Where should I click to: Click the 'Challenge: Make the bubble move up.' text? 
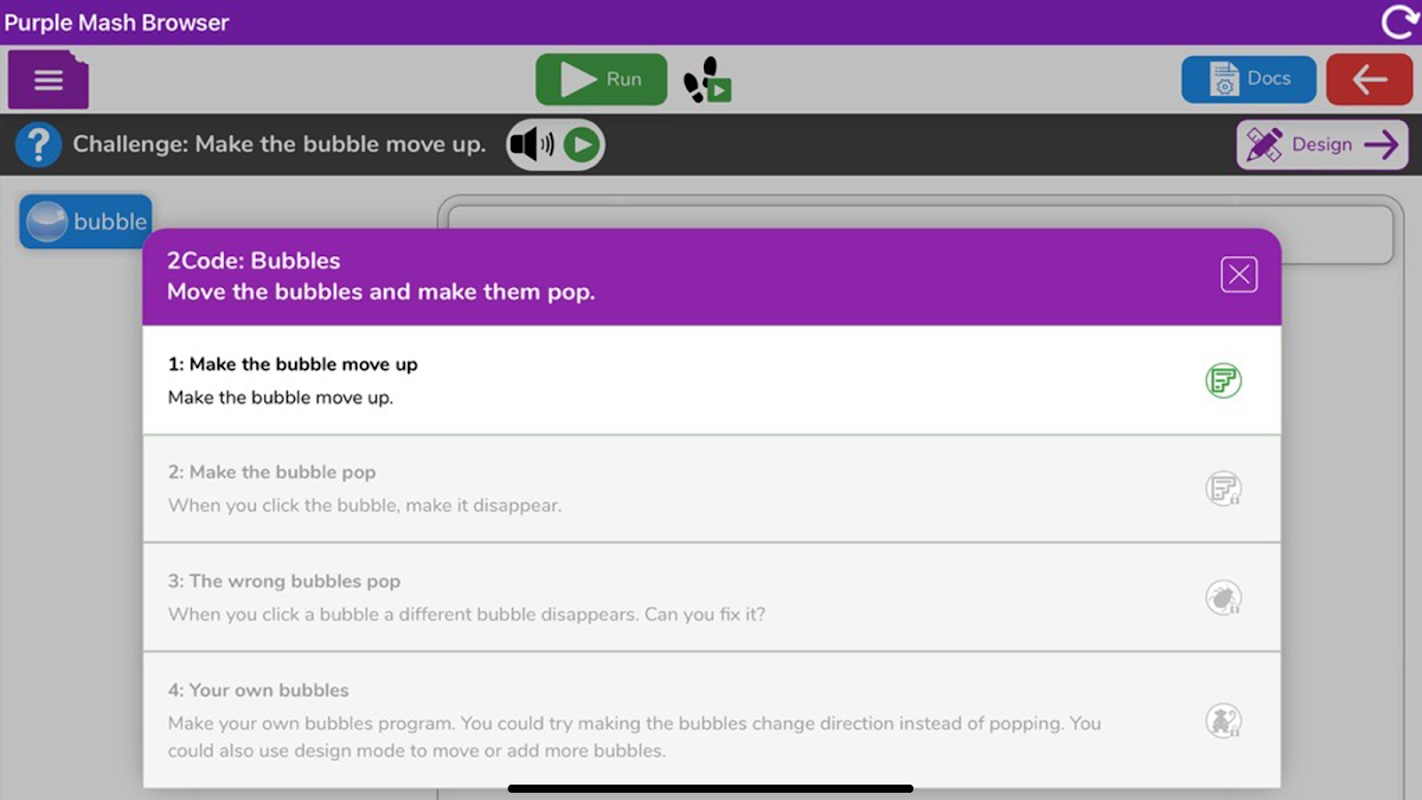pos(279,144)
